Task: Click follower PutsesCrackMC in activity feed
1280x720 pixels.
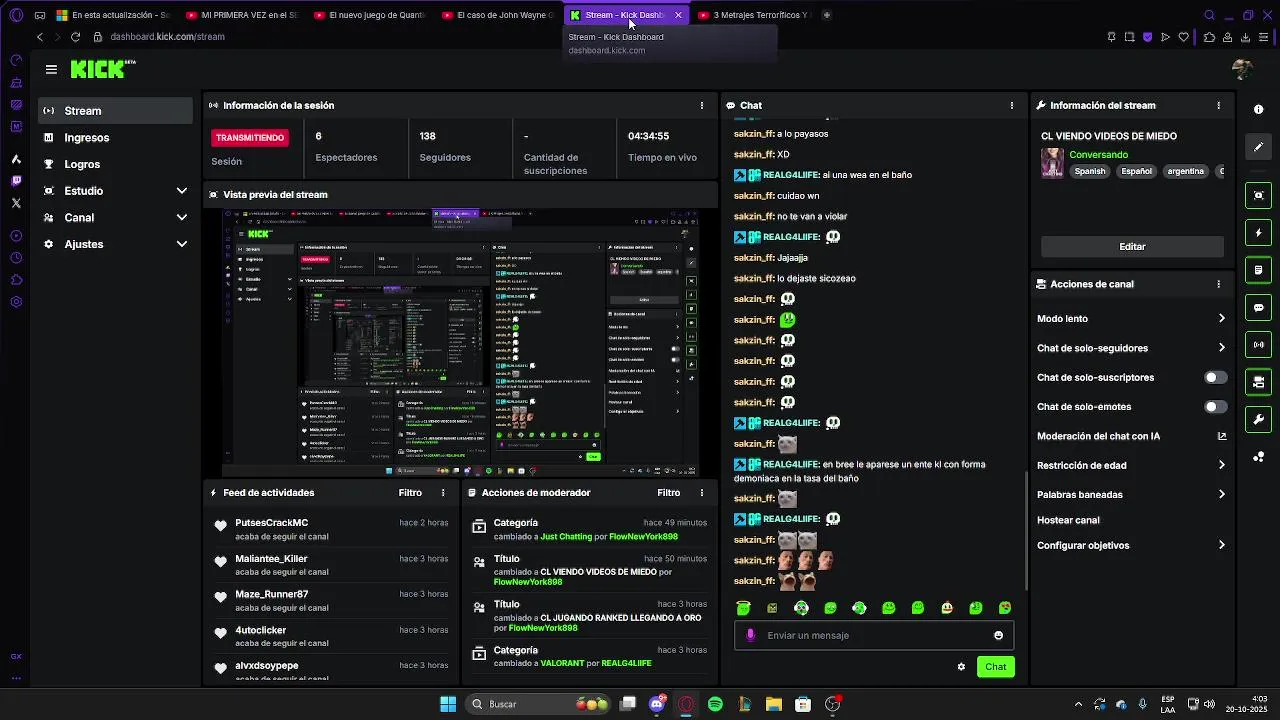Action: pyautogui.click(x=271, y=523)
